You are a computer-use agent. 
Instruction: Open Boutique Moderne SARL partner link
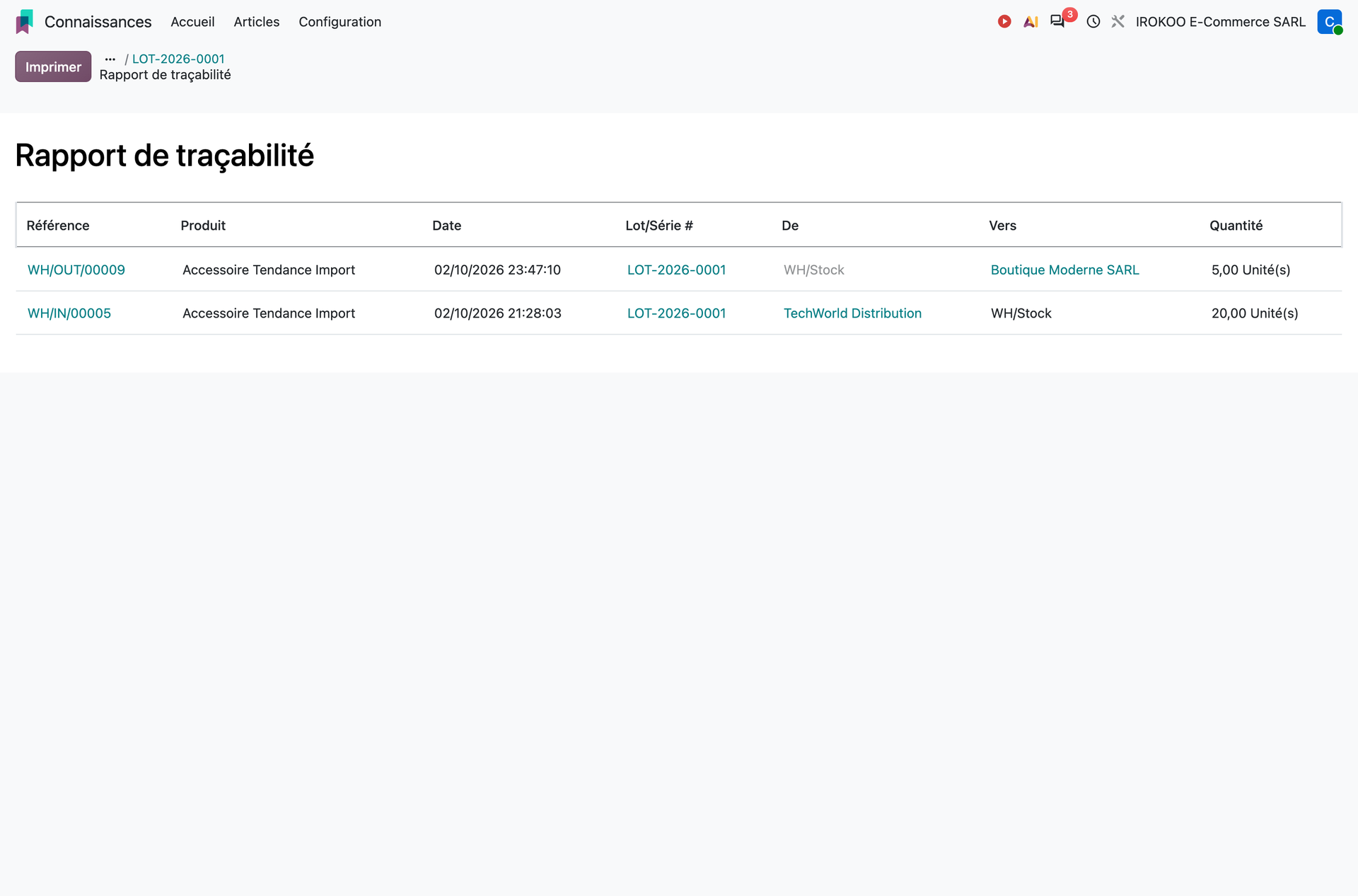(1065, 269)
